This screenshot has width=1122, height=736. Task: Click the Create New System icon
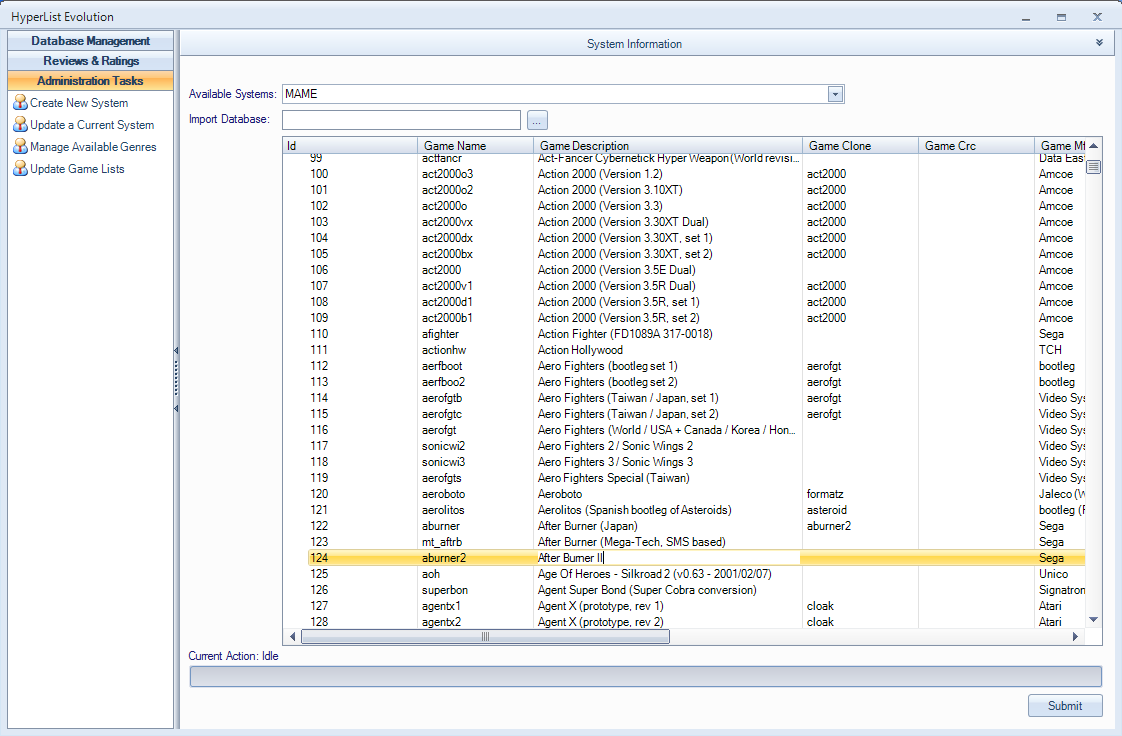coord(20,103)
